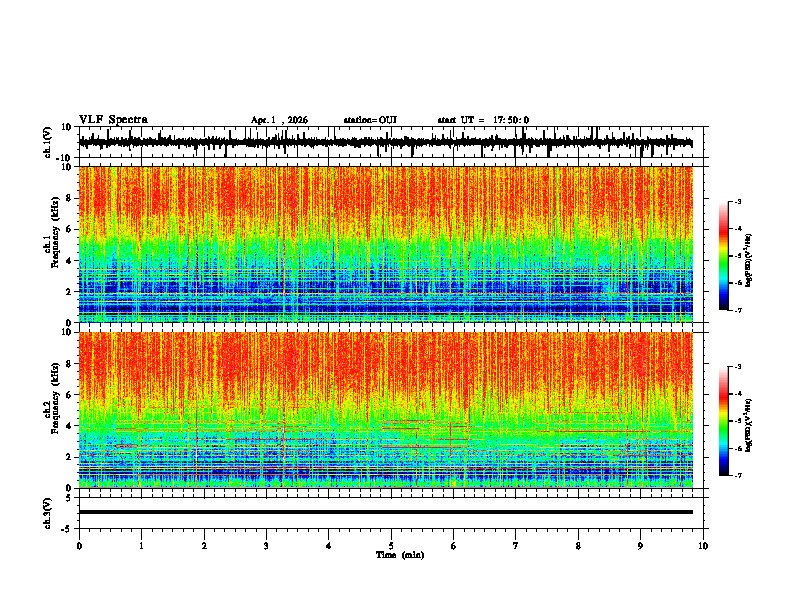Click the '-3' label on ch.1 colorbar
The width and height of the screenshot is (792, 612).
click(738, 201)
